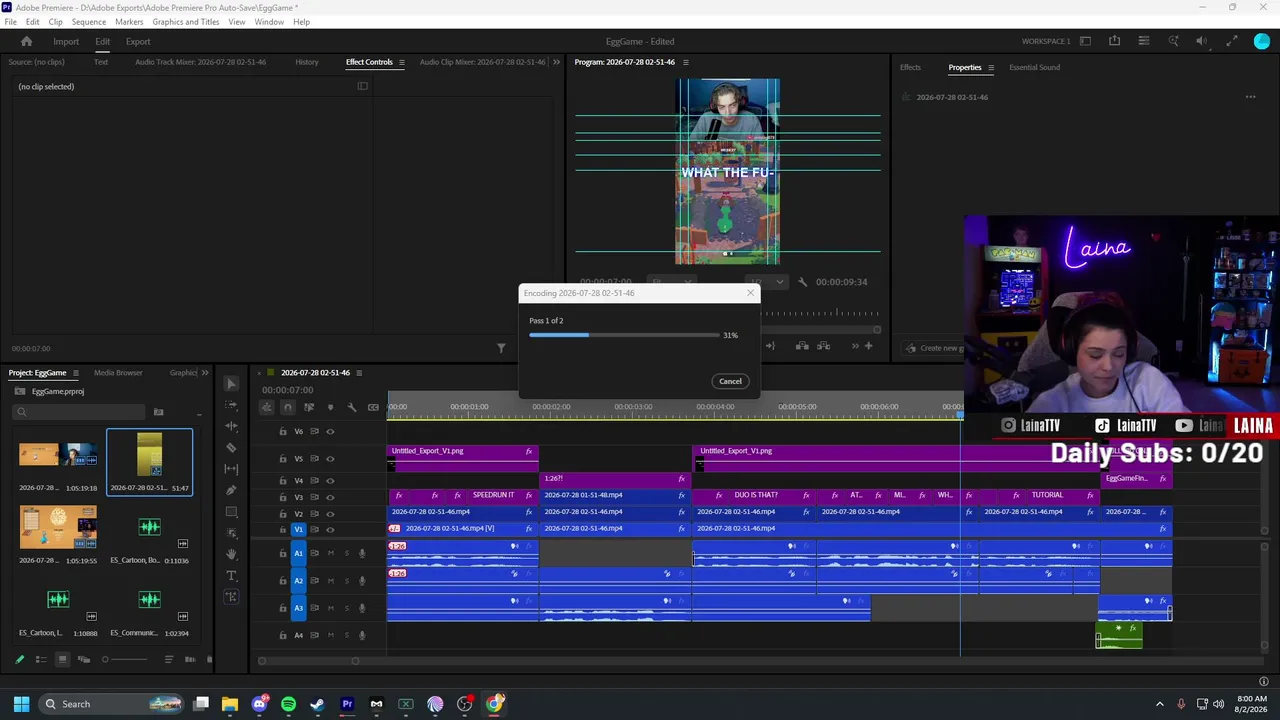Switch Project panel to list view
Viewport: 1280px width, 720px height.
click(41, 659)
